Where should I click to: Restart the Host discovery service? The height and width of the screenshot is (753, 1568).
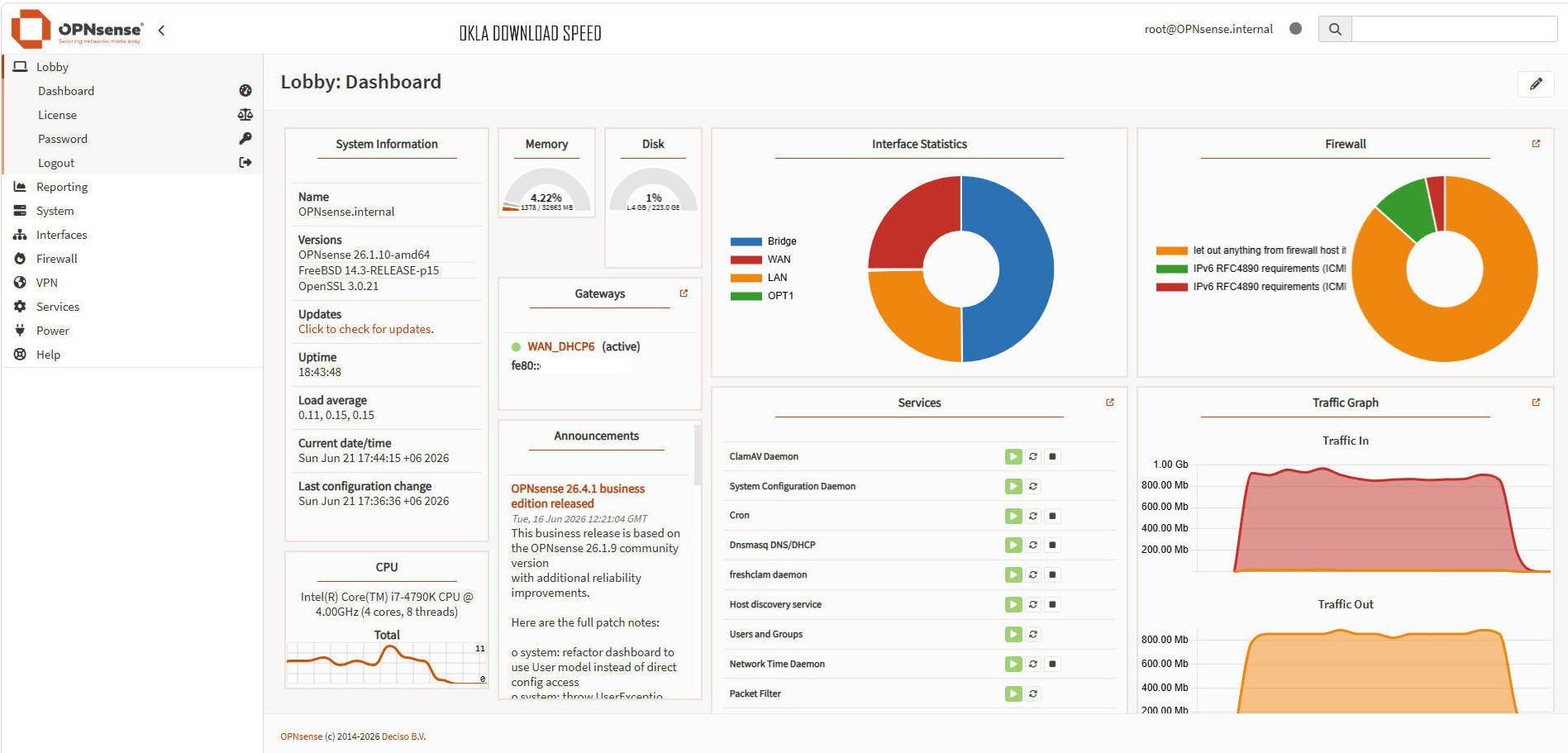click(x=1033, y=604)
